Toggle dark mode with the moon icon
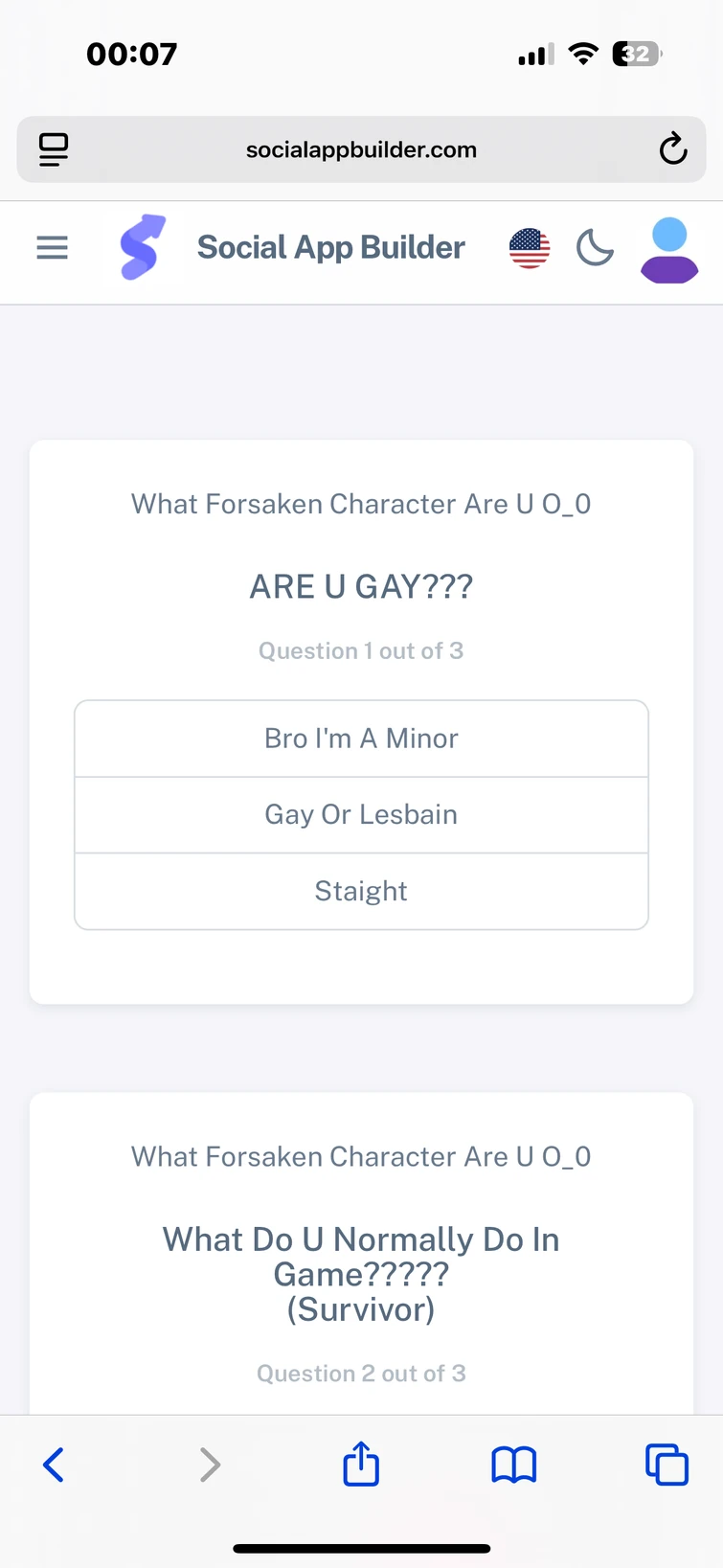 (595, 248)
